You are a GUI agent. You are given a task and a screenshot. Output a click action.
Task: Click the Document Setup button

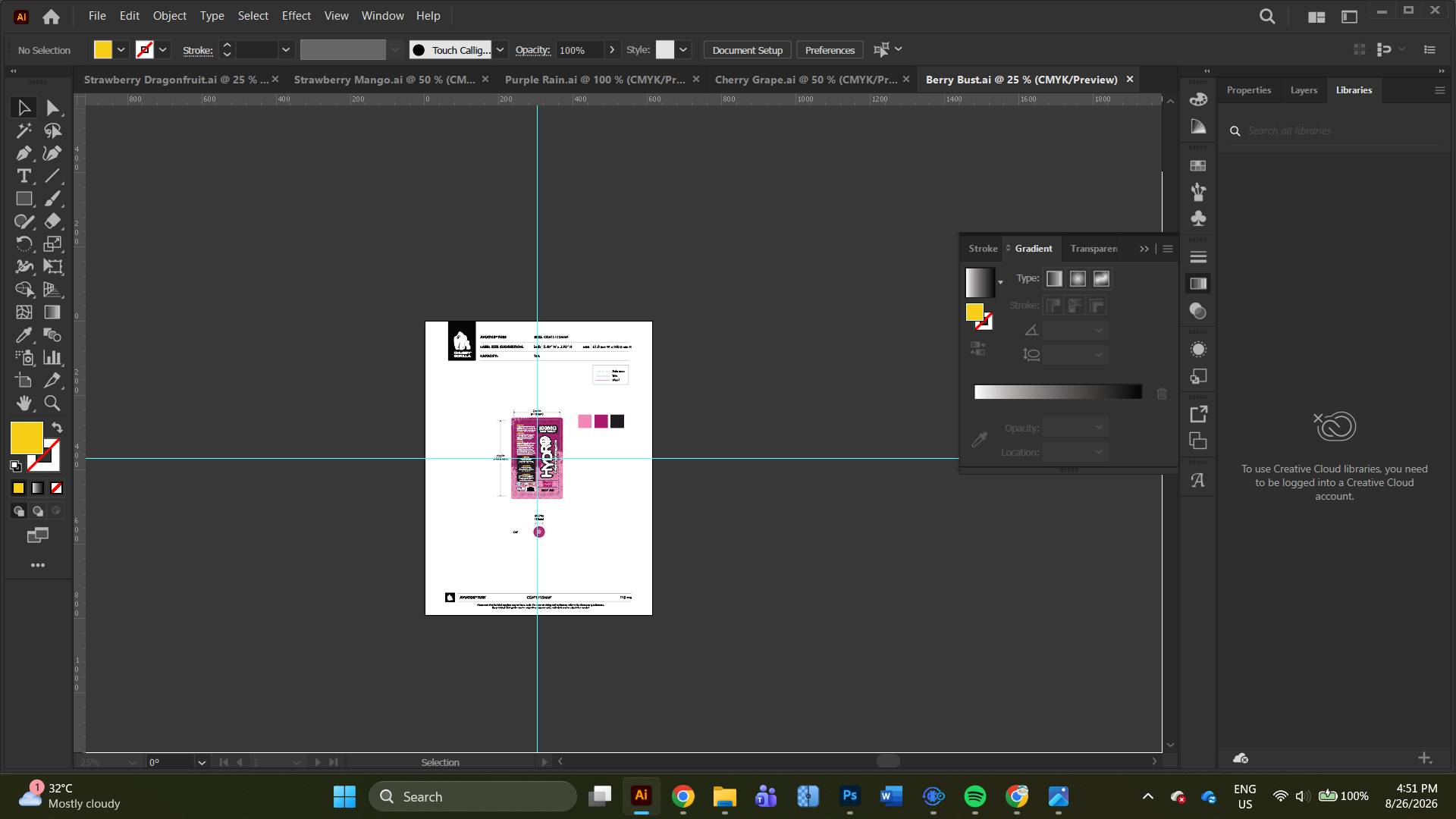coord(747,50)
